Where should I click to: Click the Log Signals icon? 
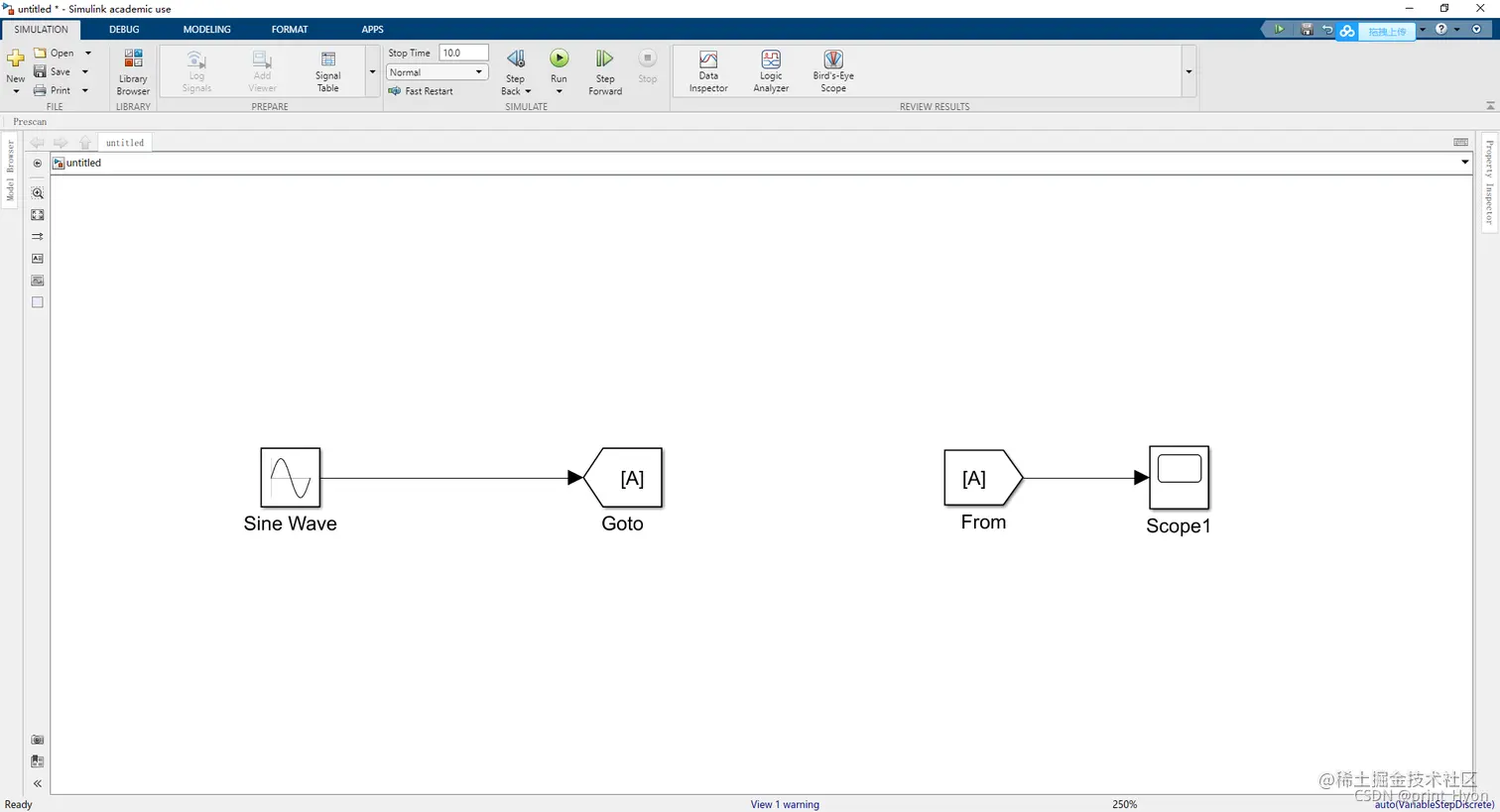[x=196, y=59]
